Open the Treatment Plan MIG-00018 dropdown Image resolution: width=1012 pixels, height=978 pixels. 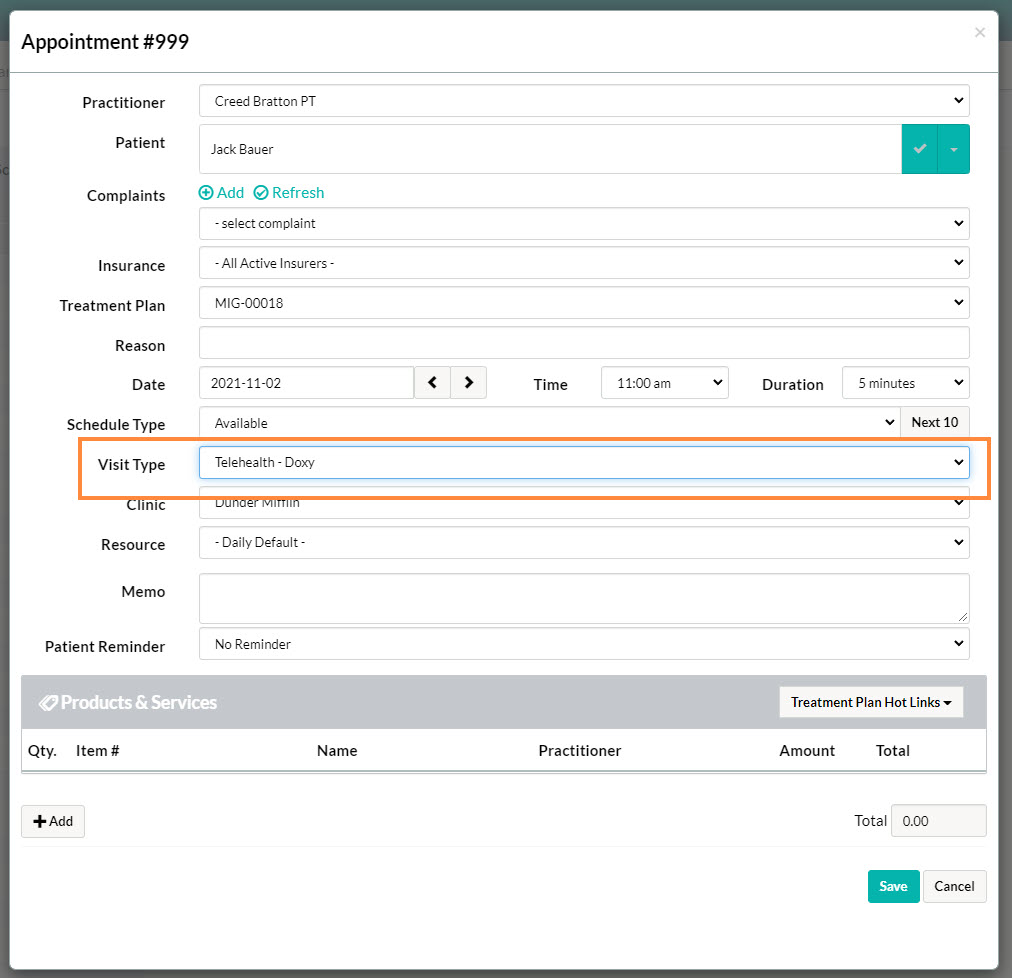[x=584, y=303]
